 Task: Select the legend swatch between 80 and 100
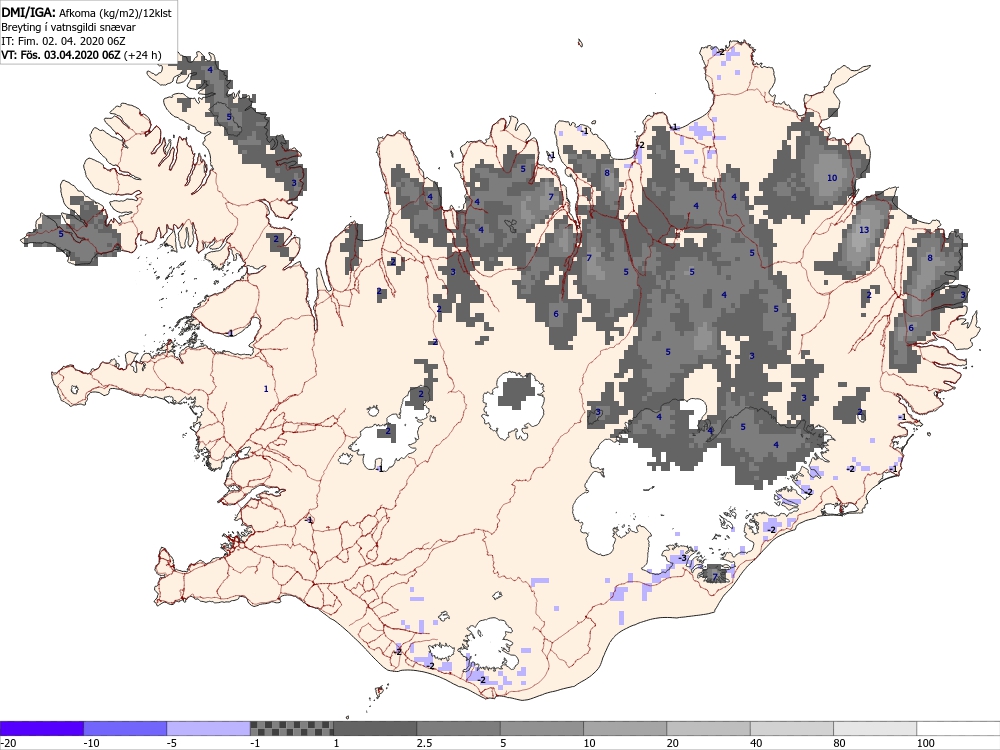click(x=875, y=728)
